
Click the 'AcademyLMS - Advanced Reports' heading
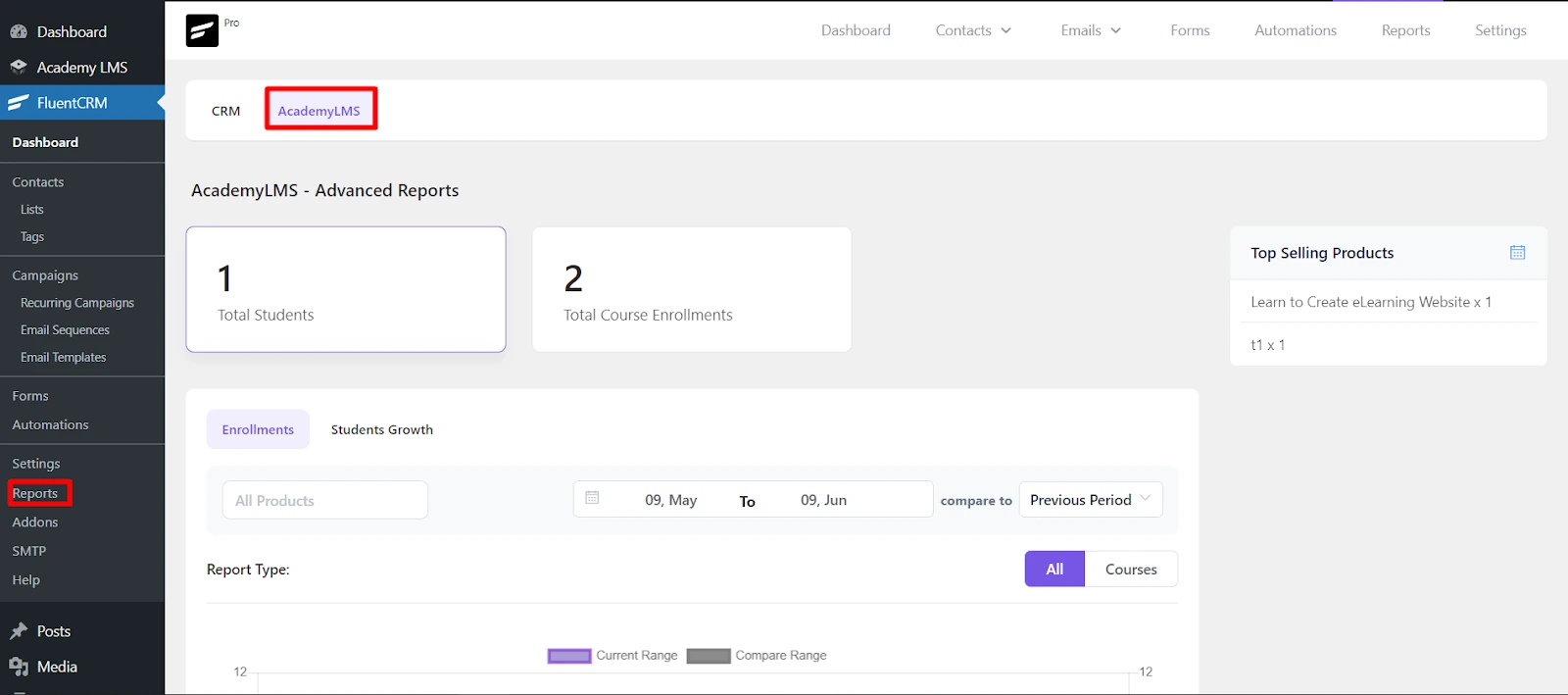point(325,190)
